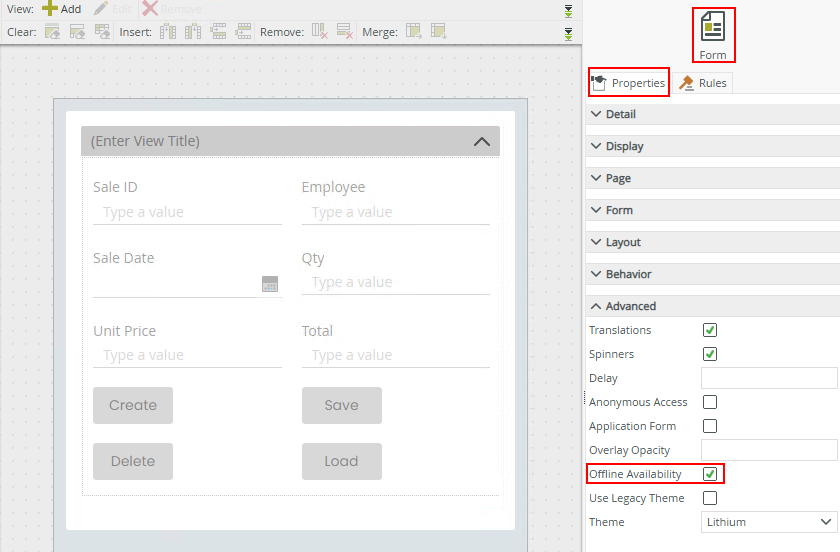Check the Use Legacy Theme box
The height and width of the screenshot is (552, 840).
710,498
